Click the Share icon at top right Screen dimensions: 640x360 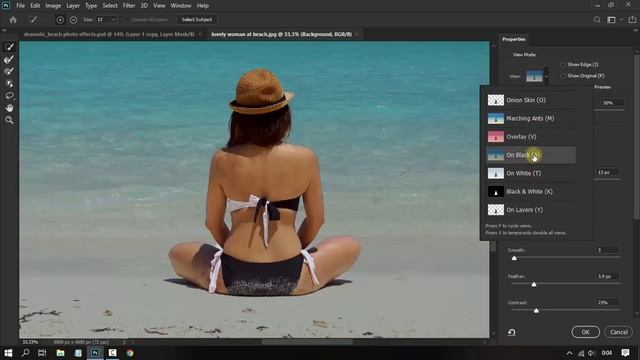tap(632, 20)
